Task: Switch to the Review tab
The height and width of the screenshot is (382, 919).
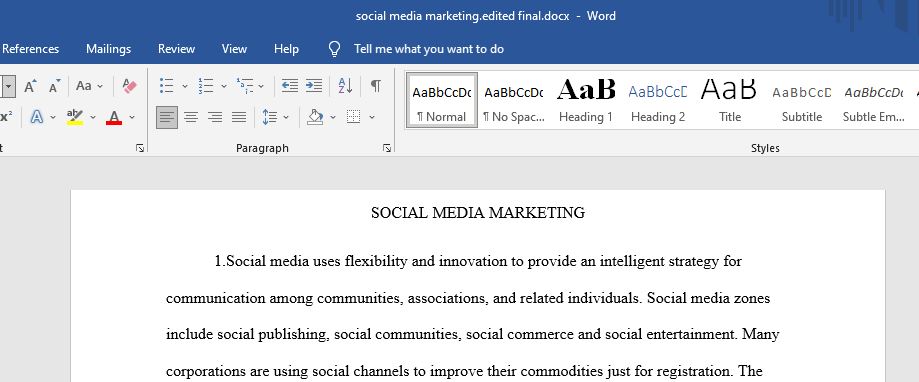Action: (x=176, y=49)
